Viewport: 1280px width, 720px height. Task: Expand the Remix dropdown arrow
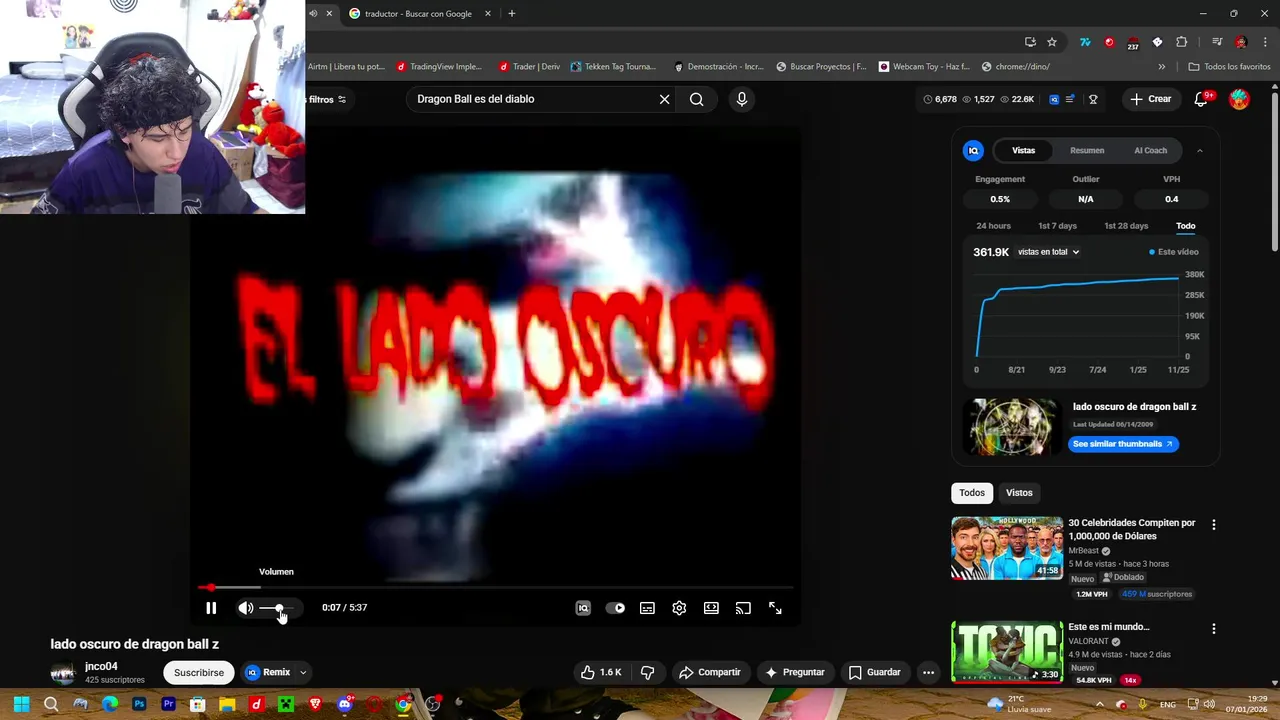(303, 672)
